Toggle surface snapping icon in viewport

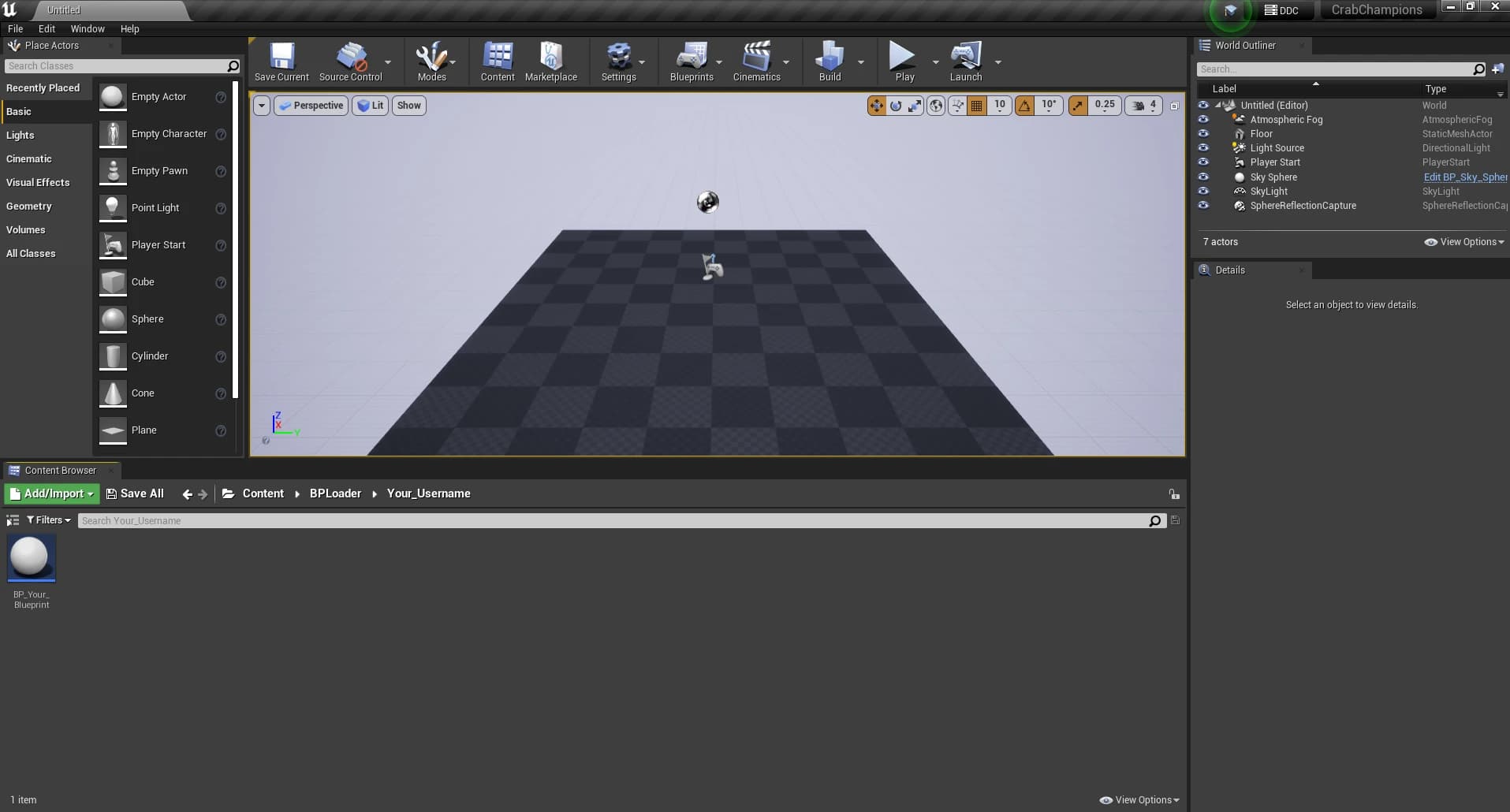coord(957,106)
